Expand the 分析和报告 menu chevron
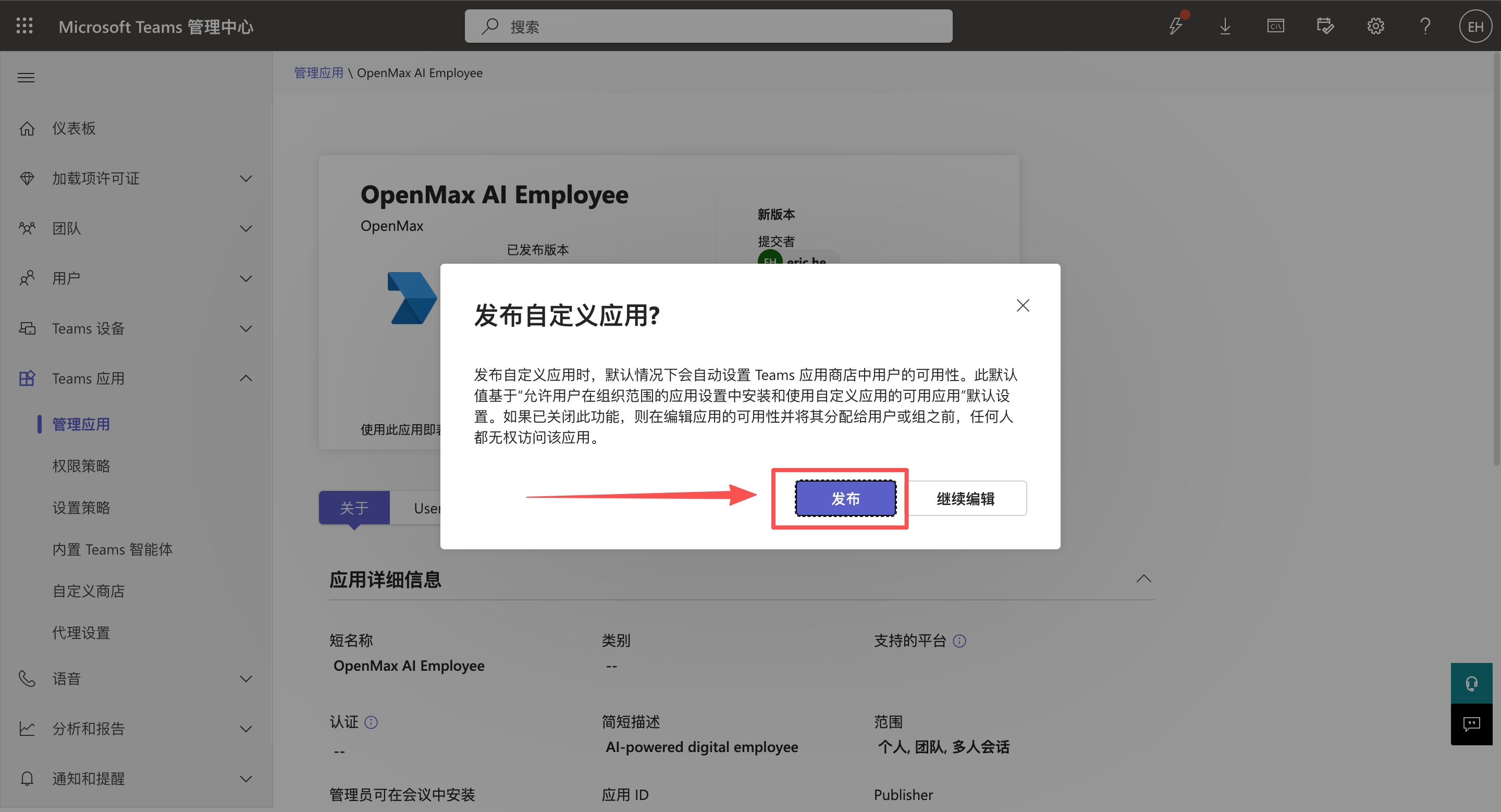Screen dimensions: 1501x812 (x=246, y=729)
